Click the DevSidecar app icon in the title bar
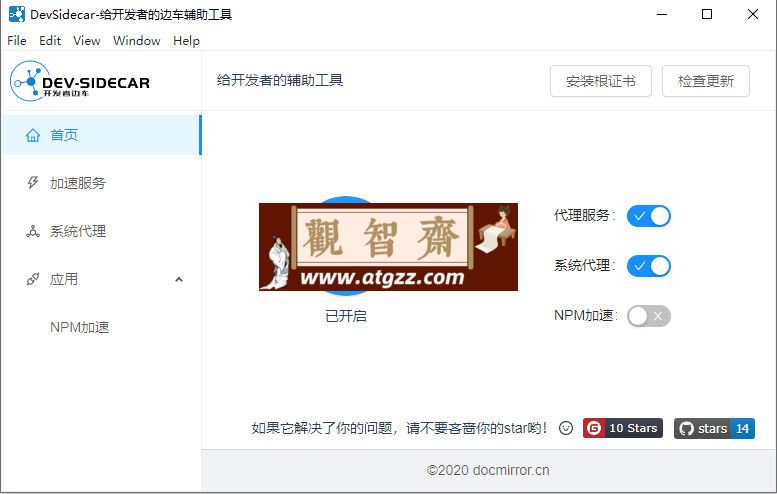Screen dimensions: 777x494 pos(16,14)
